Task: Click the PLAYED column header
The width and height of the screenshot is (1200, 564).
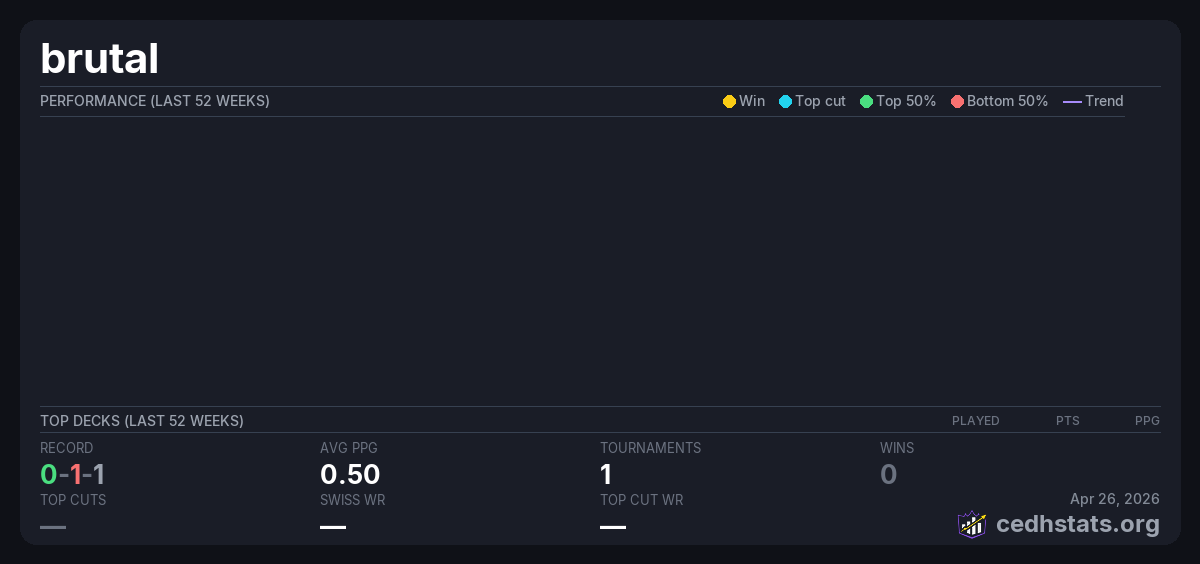Action: point(975,421)
